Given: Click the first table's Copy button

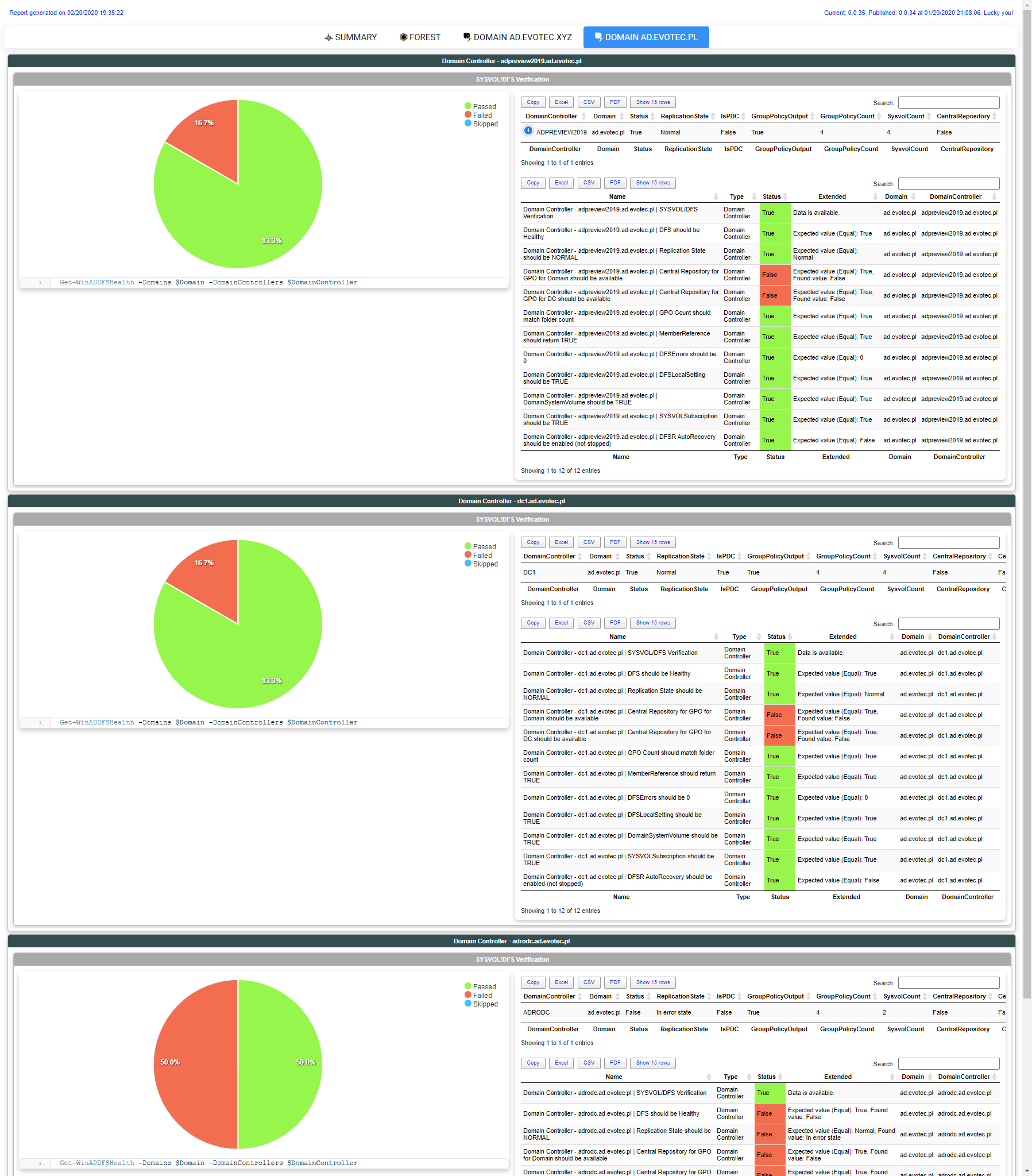Looking at the screenshot, I should click(x=533, y=102).
